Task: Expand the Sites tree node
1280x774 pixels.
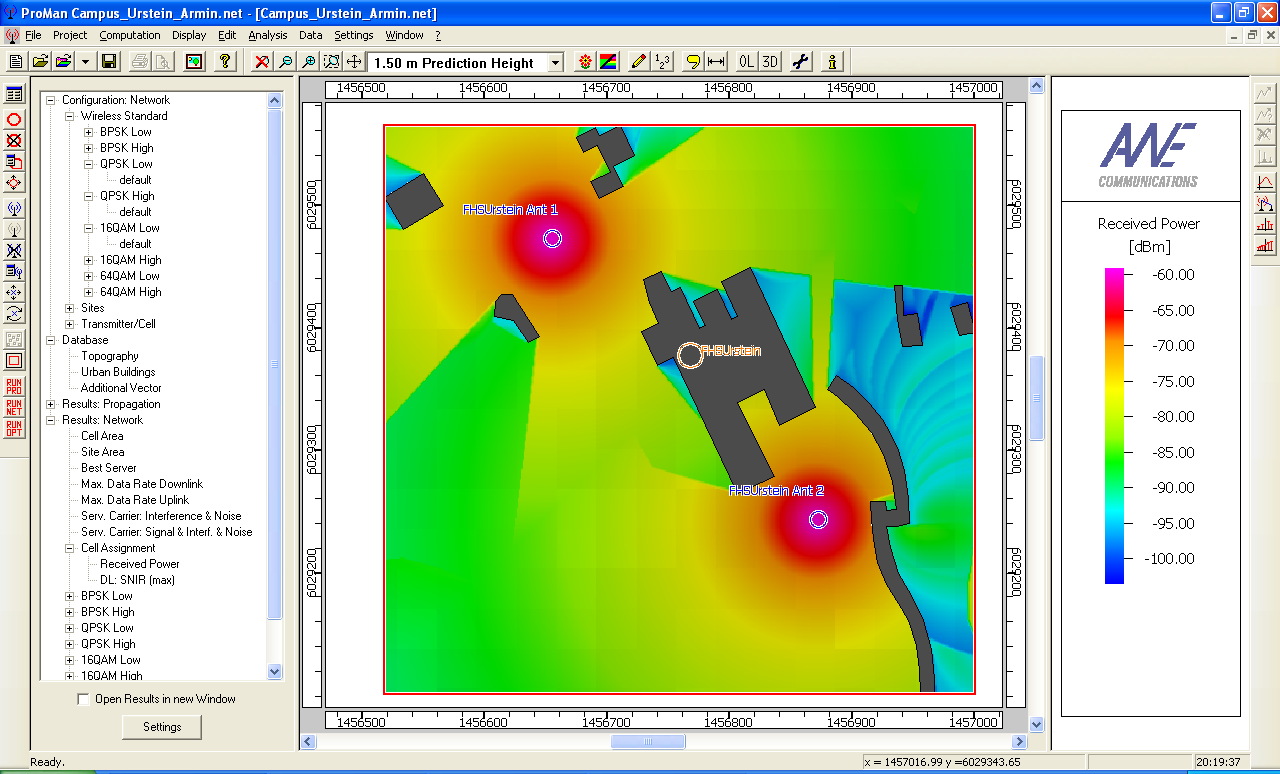Action: coord(69,308)
